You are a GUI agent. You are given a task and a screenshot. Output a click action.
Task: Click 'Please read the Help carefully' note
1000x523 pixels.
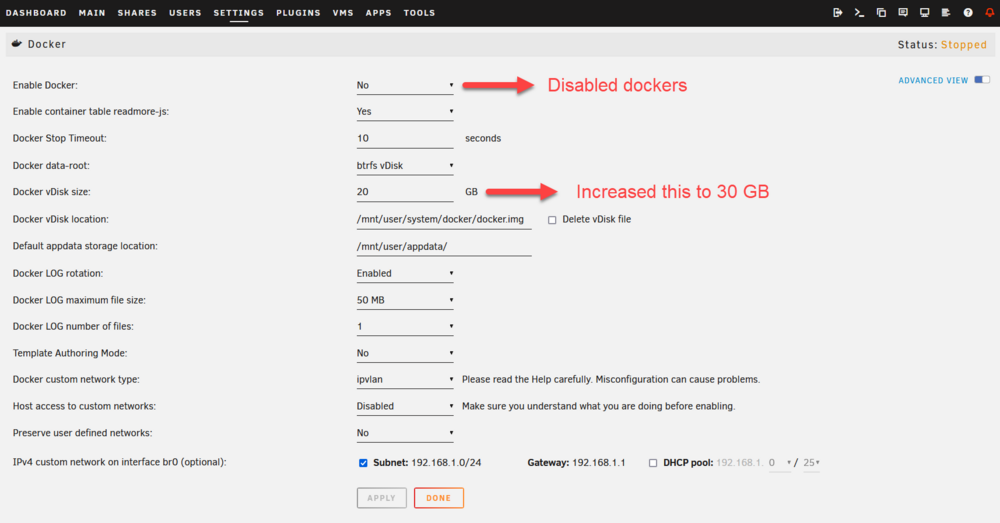(x=611, y=379)
